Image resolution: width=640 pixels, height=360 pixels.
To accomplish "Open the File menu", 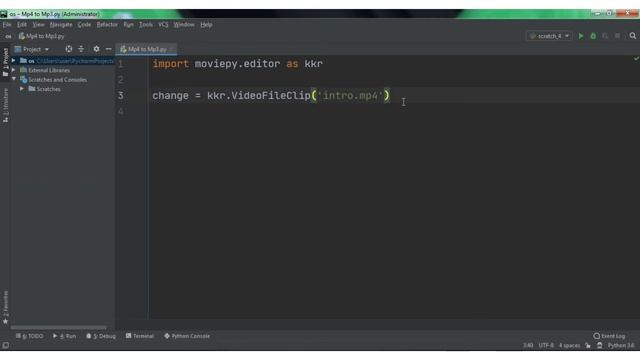I will [x=7, y=24].
